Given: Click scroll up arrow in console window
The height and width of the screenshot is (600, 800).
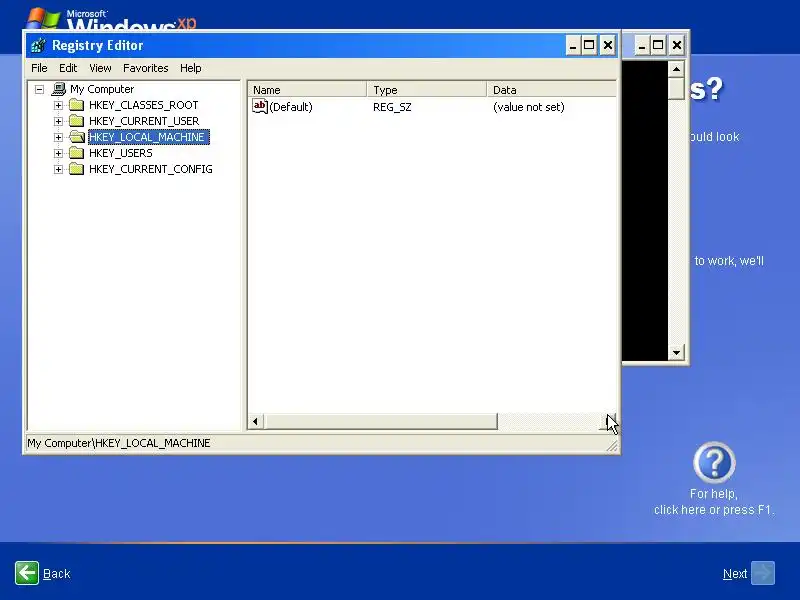Looking at the screenshot, I should tap(676, 69).
